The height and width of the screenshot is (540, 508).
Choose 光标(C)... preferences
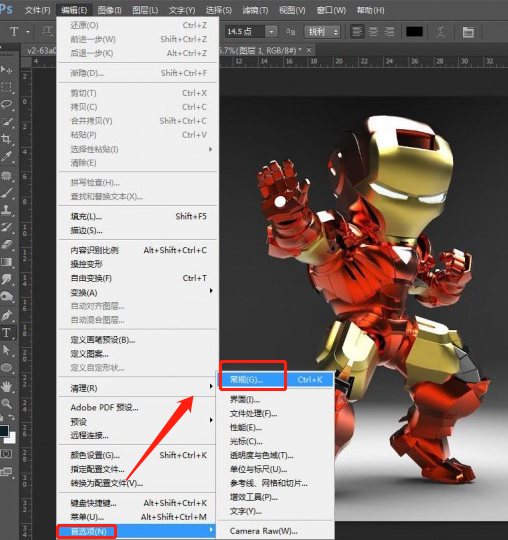[276, 441]
